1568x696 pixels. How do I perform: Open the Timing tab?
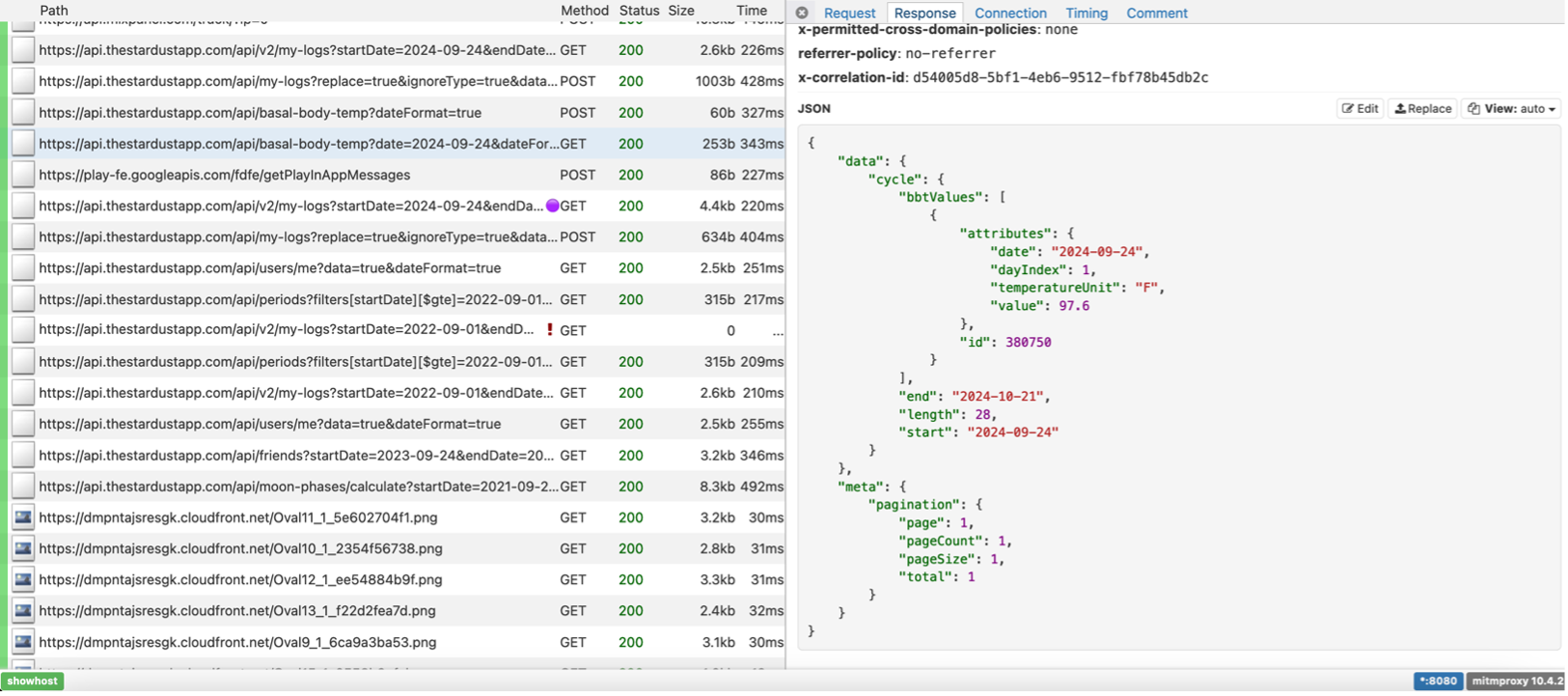1087,13
